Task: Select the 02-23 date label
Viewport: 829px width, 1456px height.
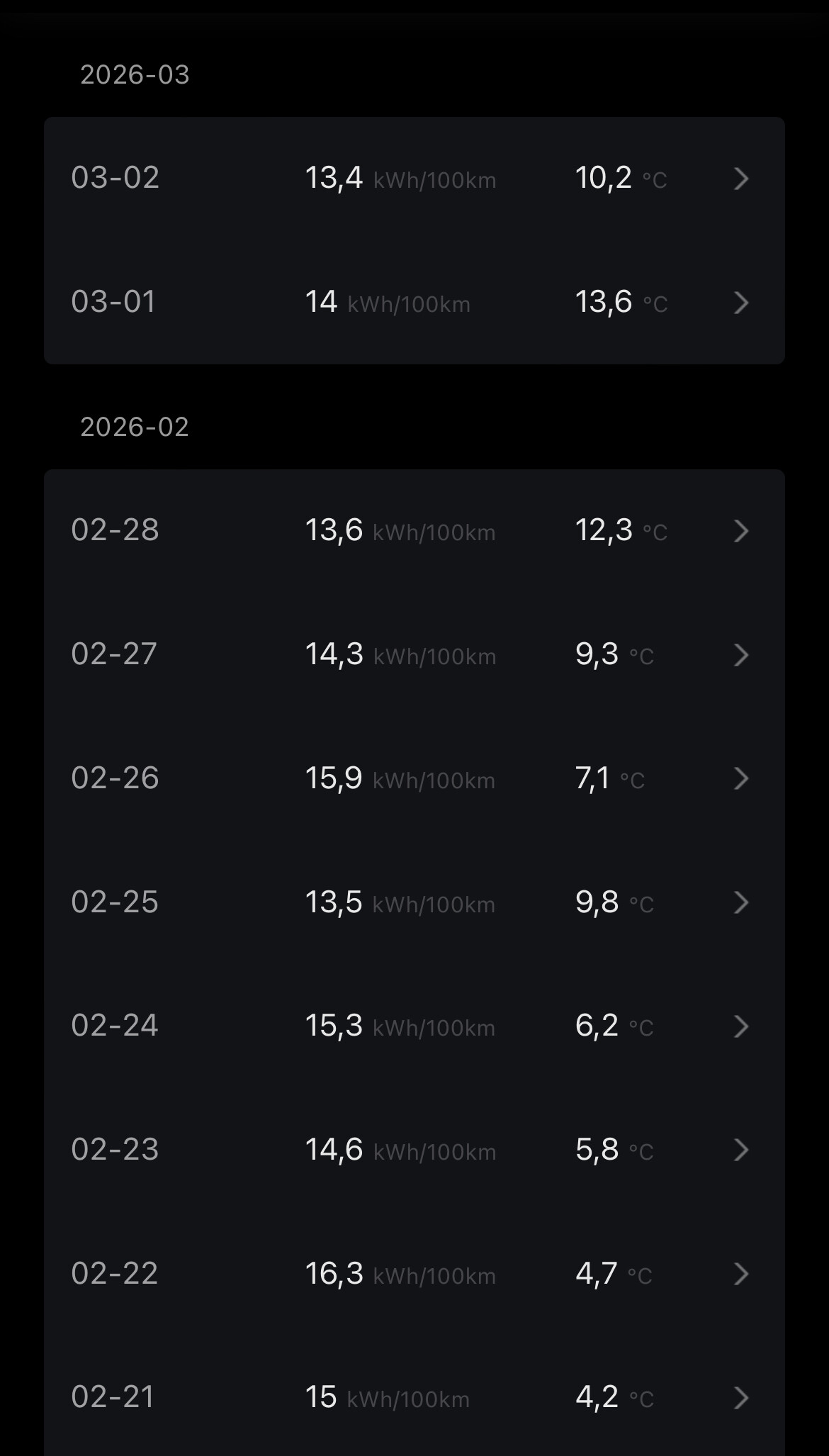Action: pyautogui.click(x=115, y=1149)
